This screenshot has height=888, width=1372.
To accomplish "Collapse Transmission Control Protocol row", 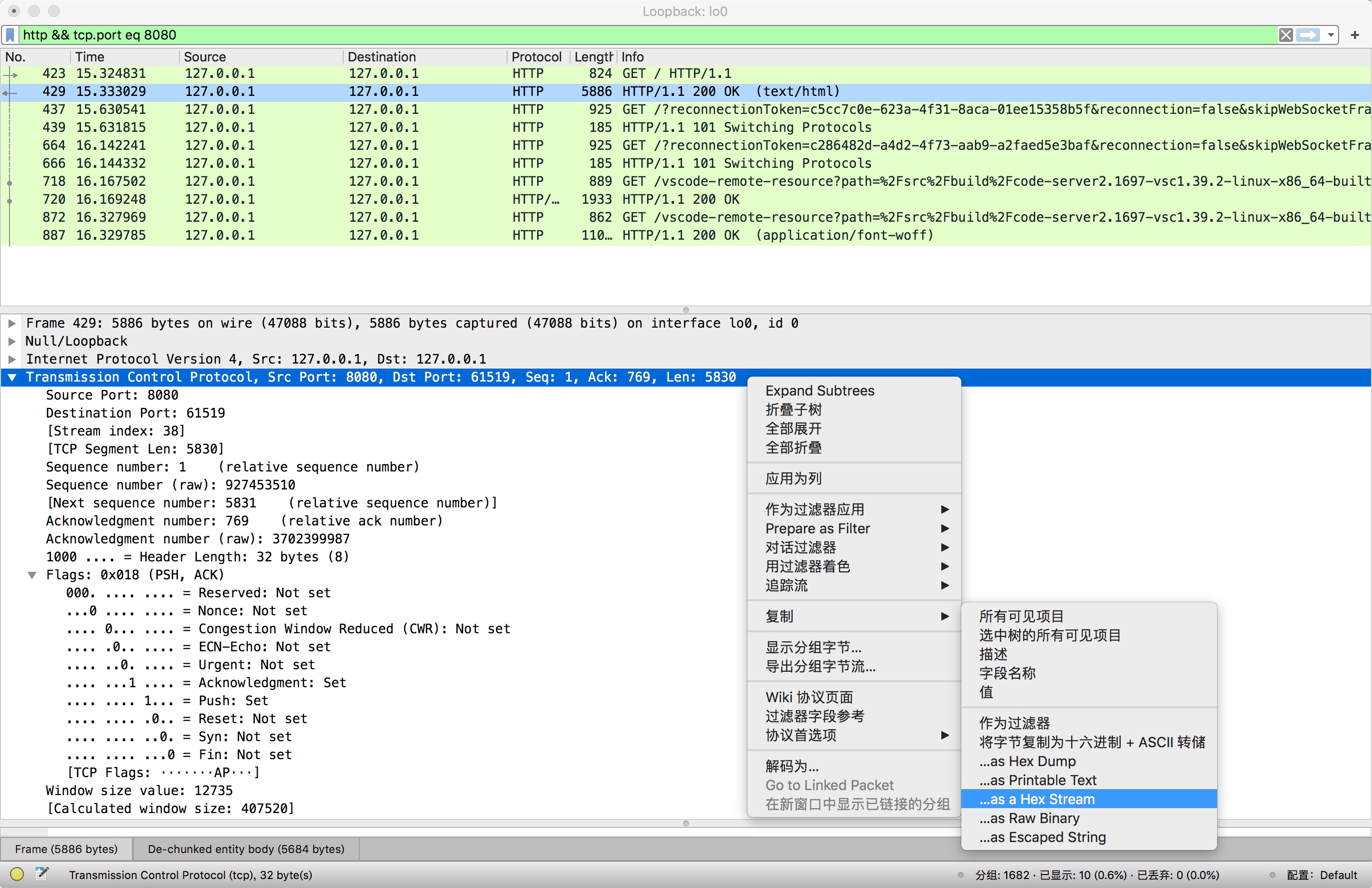I will pos(11,378).
